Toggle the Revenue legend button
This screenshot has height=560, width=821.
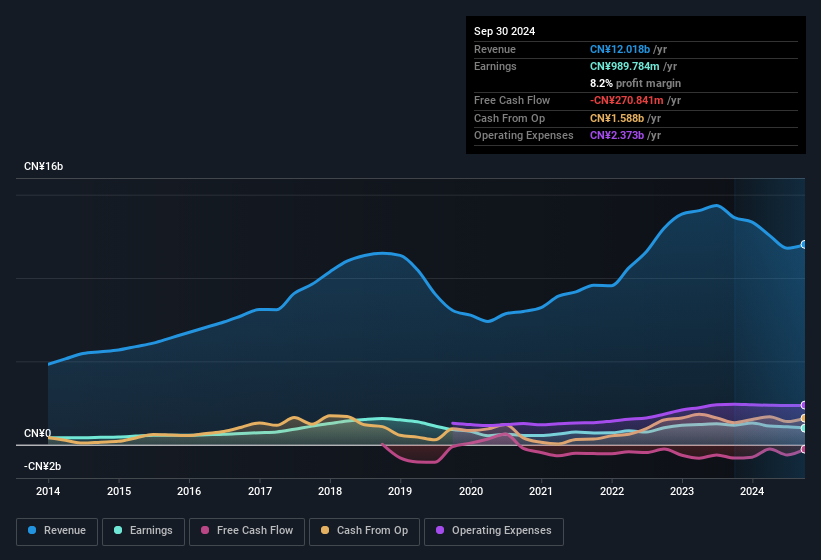point(57,531)
